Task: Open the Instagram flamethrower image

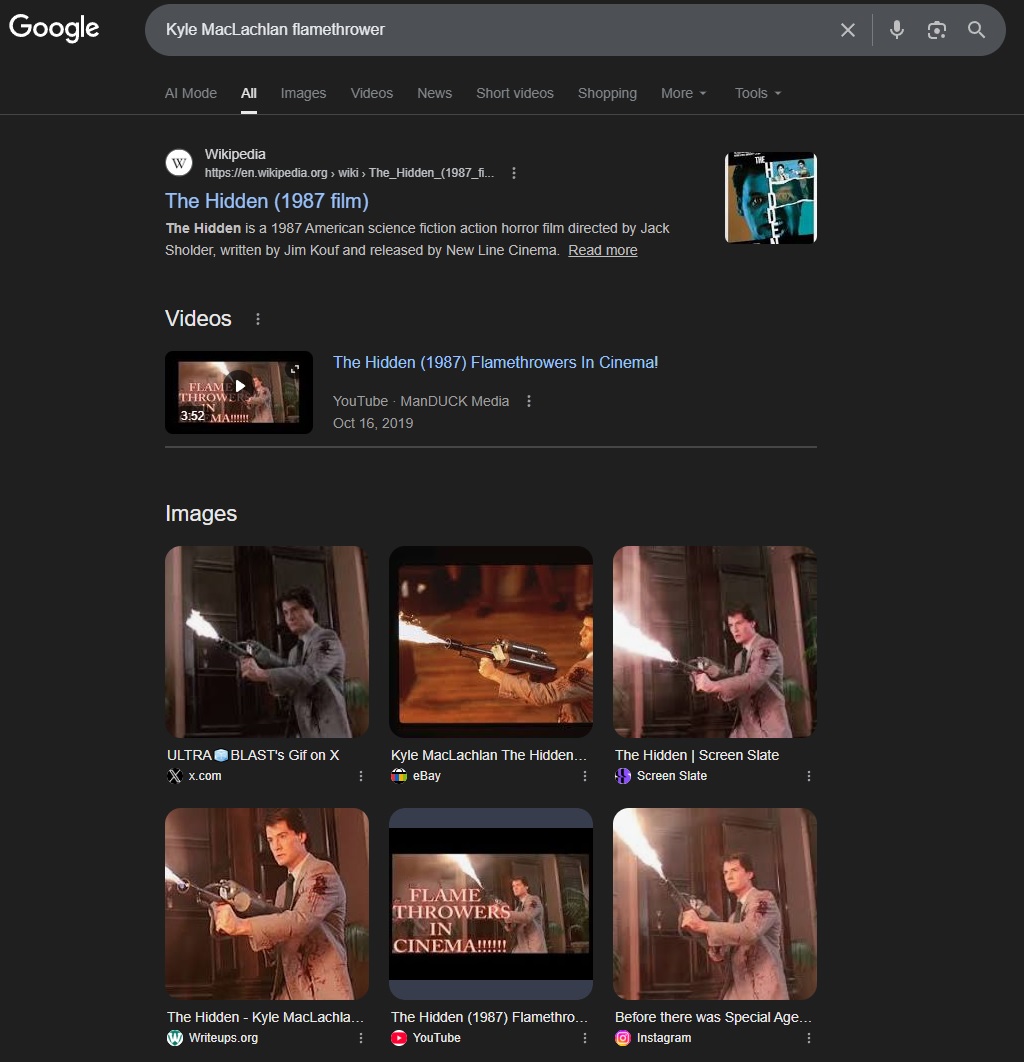Action: pyautogui.click(x=714, y=904)
